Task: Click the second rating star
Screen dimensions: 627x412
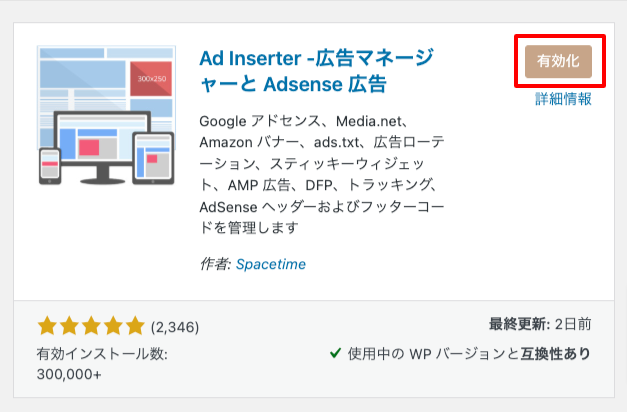Action: pyautogui.click(x=69, y=325)
